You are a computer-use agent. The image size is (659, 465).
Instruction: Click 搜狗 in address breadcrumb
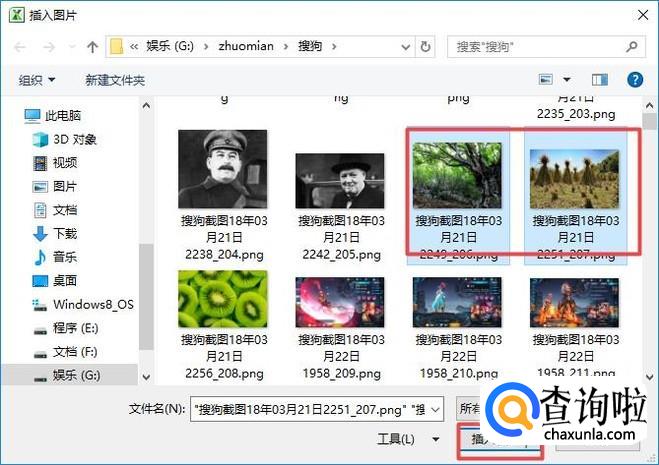pyautogui.click(x=310, y=46)
